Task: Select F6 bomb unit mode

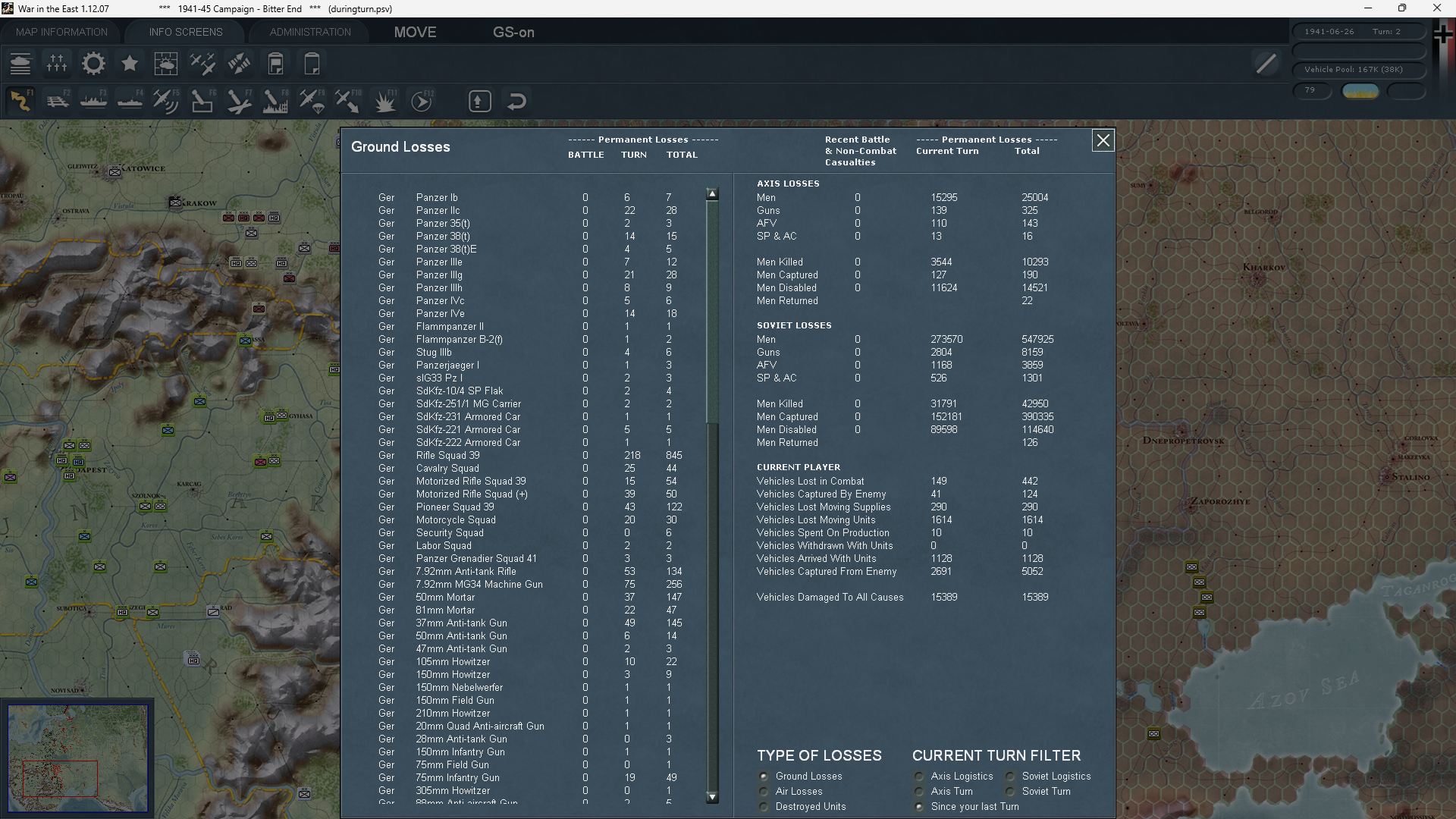Action: pyautogui.click(x=202, y=101)
